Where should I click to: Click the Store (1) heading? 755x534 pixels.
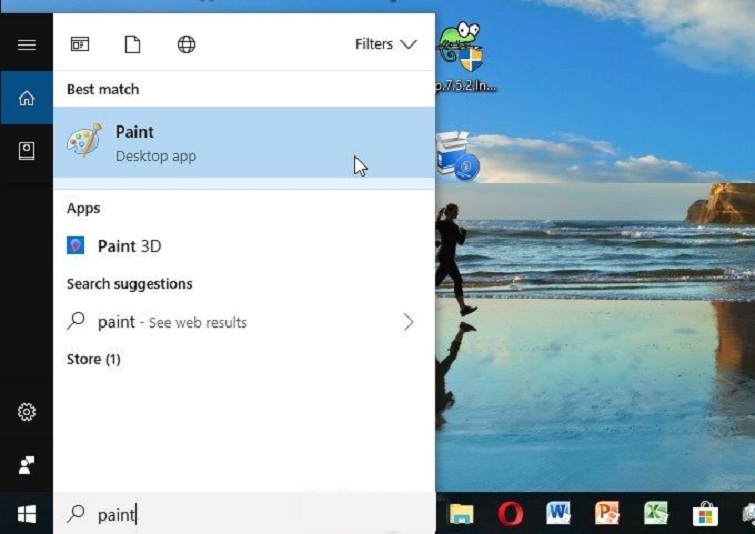[93, 359]
